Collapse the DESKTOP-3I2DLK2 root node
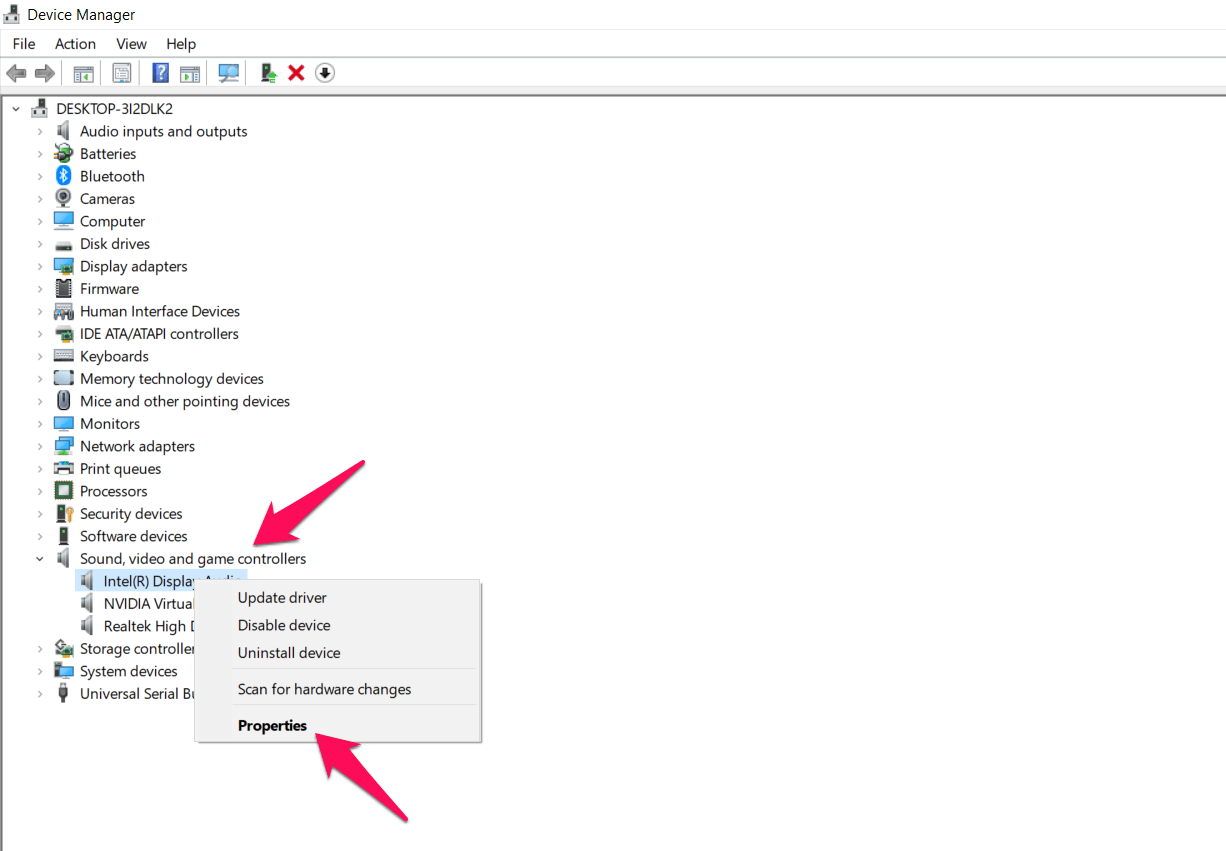The width and height of the screenshot is (1226, 851). (16, 109)
